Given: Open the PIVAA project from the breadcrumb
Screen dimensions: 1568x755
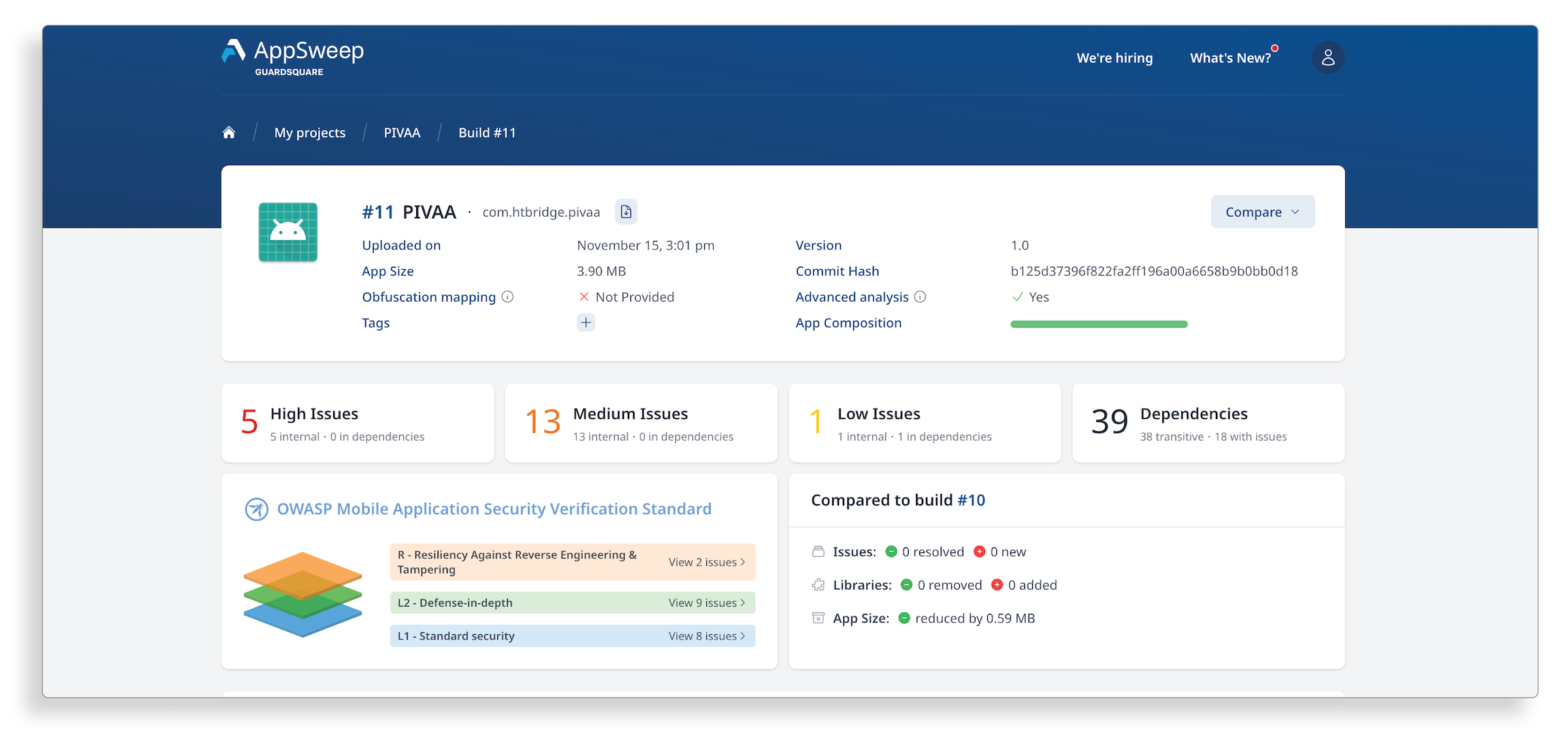Looking at the screenshot, I should (x=402, y=132).
